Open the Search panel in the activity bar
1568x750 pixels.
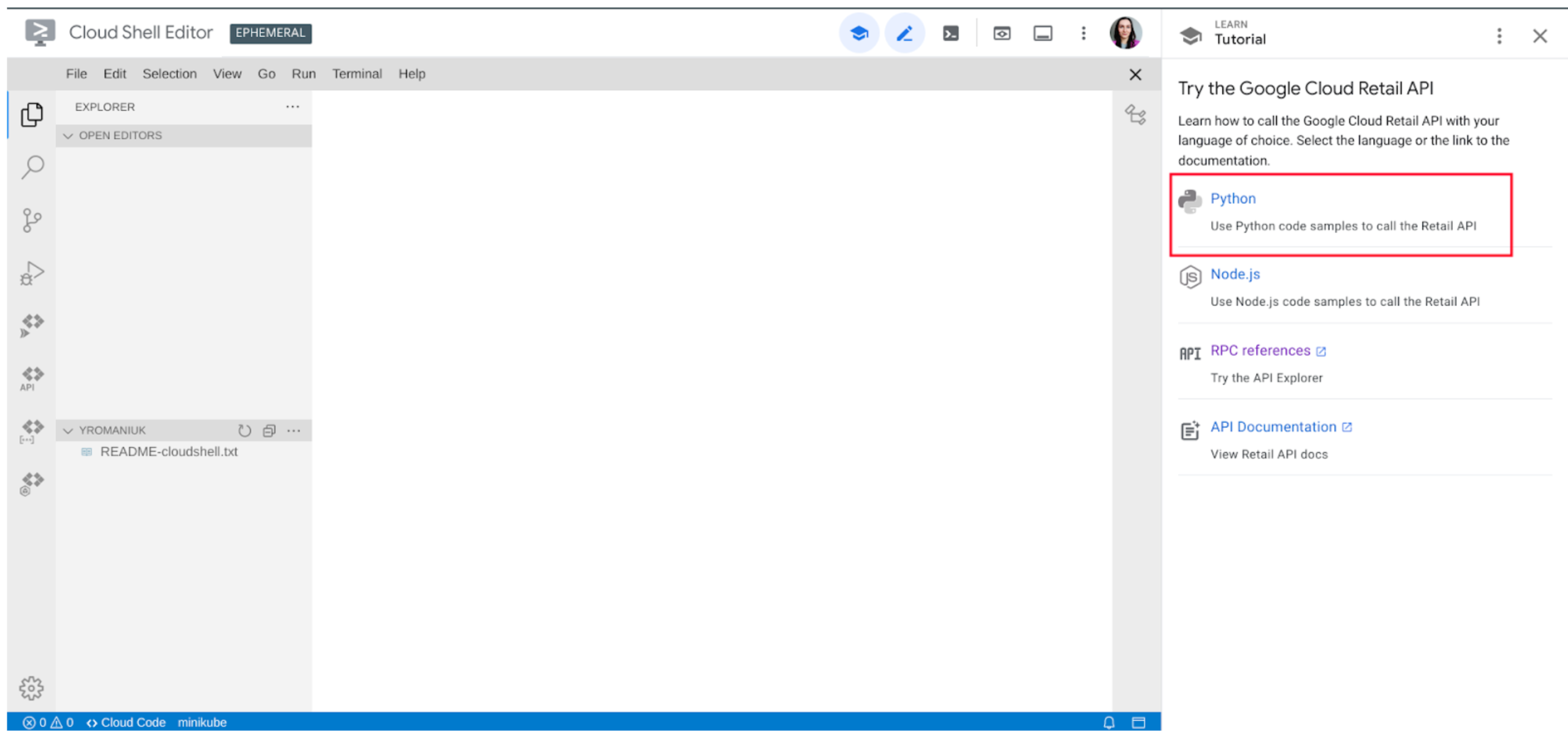[x=32, y=166]
